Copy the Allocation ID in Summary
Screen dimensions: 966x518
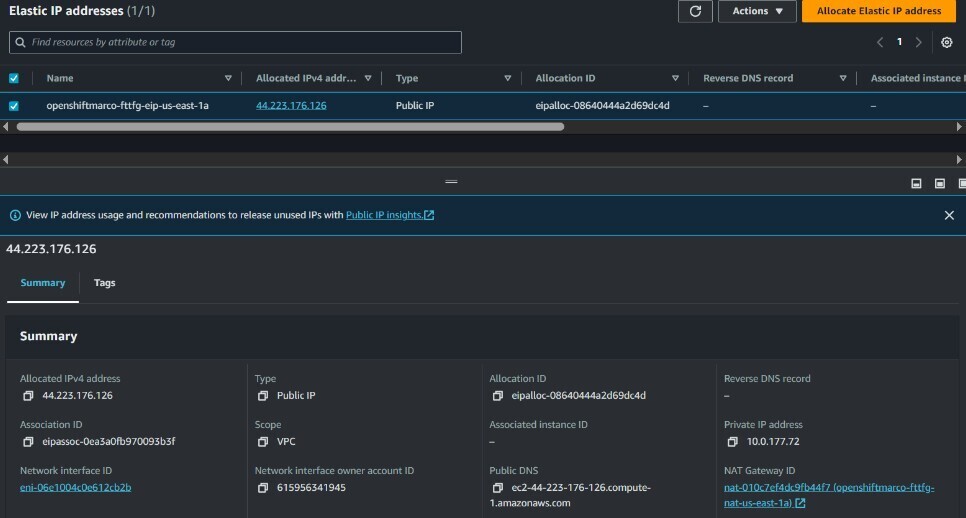click(497, 396)
